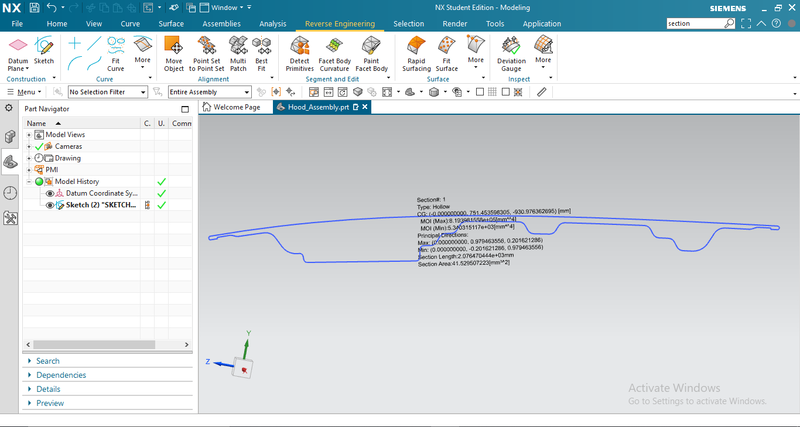This screenshot has height=427, width=800.
Task: Expand the Model Views tree node
Action: tap(29, 135)
